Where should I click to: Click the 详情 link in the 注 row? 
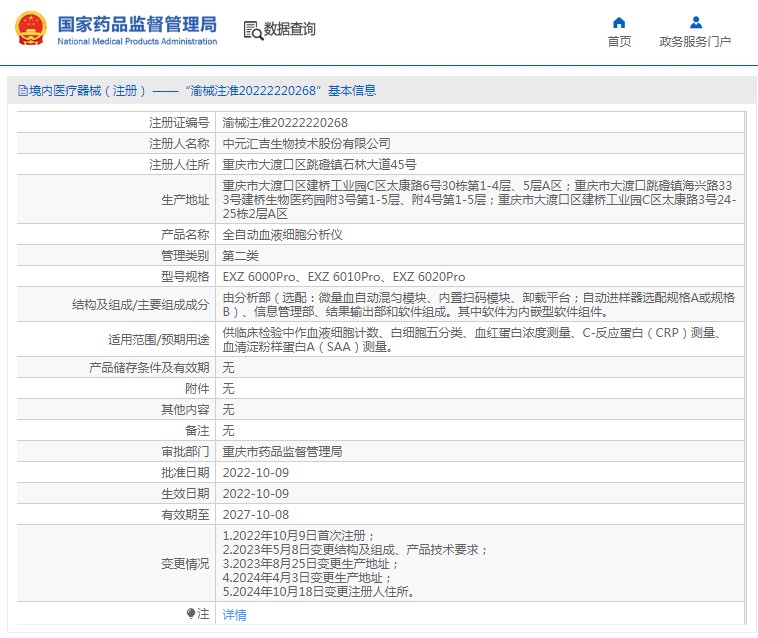coord(234,615)
